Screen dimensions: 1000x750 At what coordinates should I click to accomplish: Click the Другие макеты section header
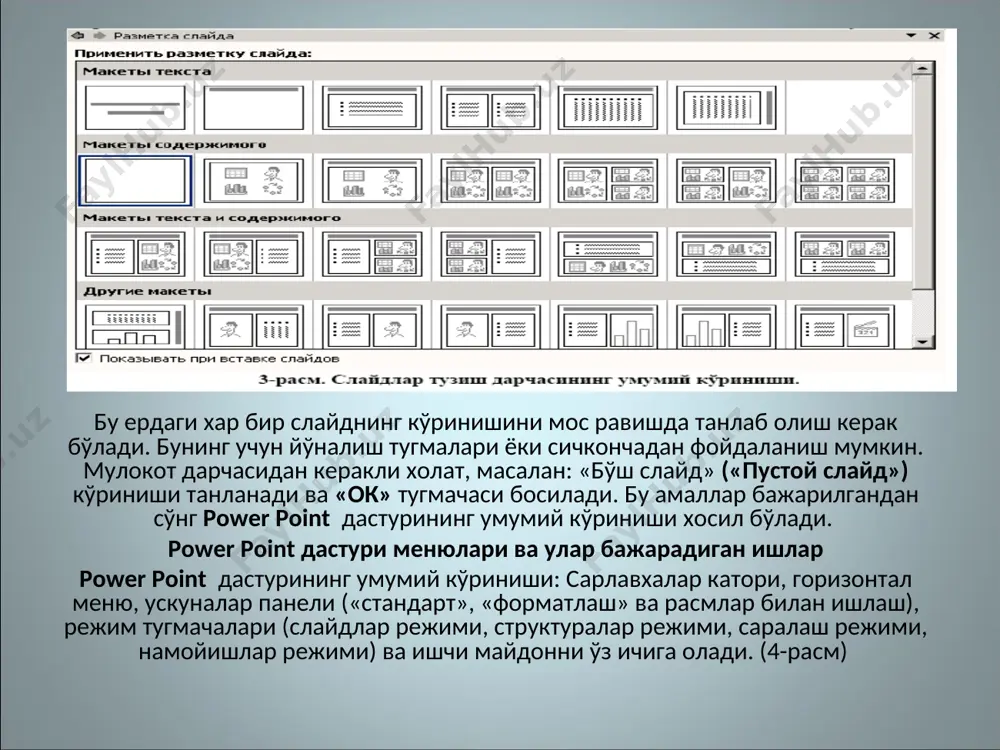click(147, 291)
